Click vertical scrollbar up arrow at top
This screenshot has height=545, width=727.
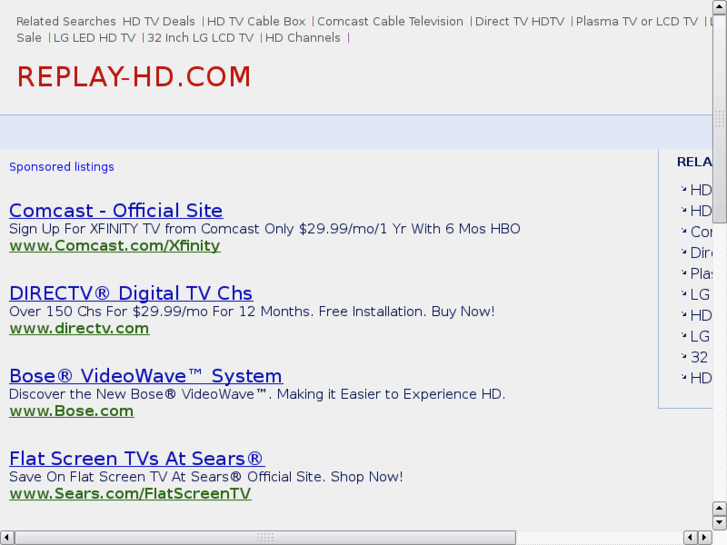click(720, 7)
